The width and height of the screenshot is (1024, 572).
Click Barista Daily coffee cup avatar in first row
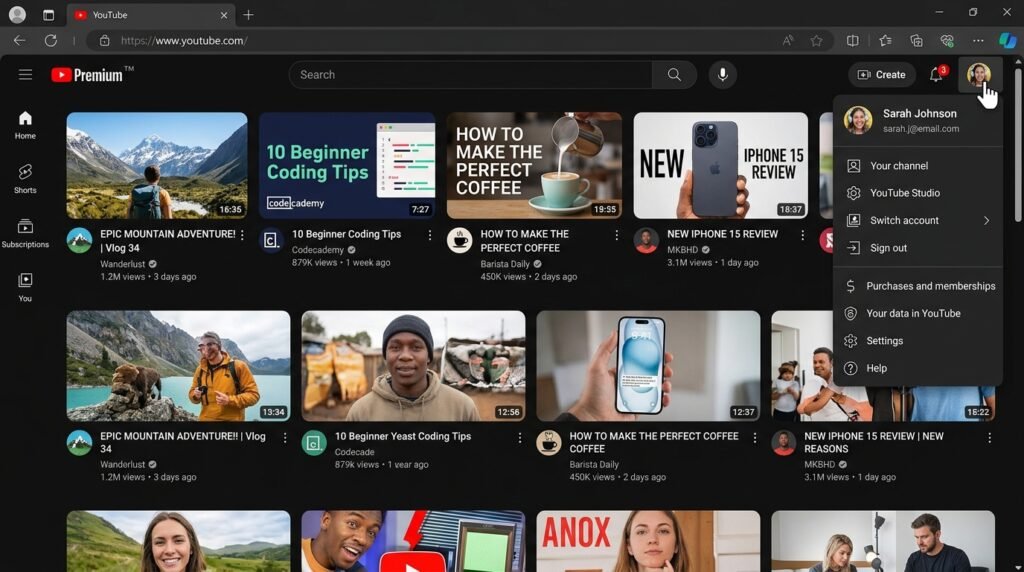point(460,240)
